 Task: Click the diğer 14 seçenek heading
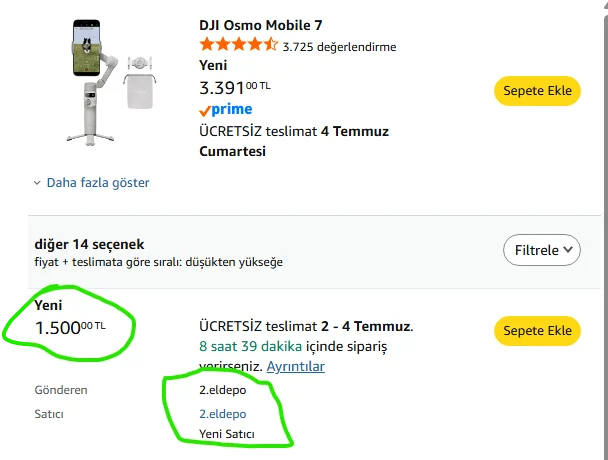pyautogui.click(x=89, y=244)
